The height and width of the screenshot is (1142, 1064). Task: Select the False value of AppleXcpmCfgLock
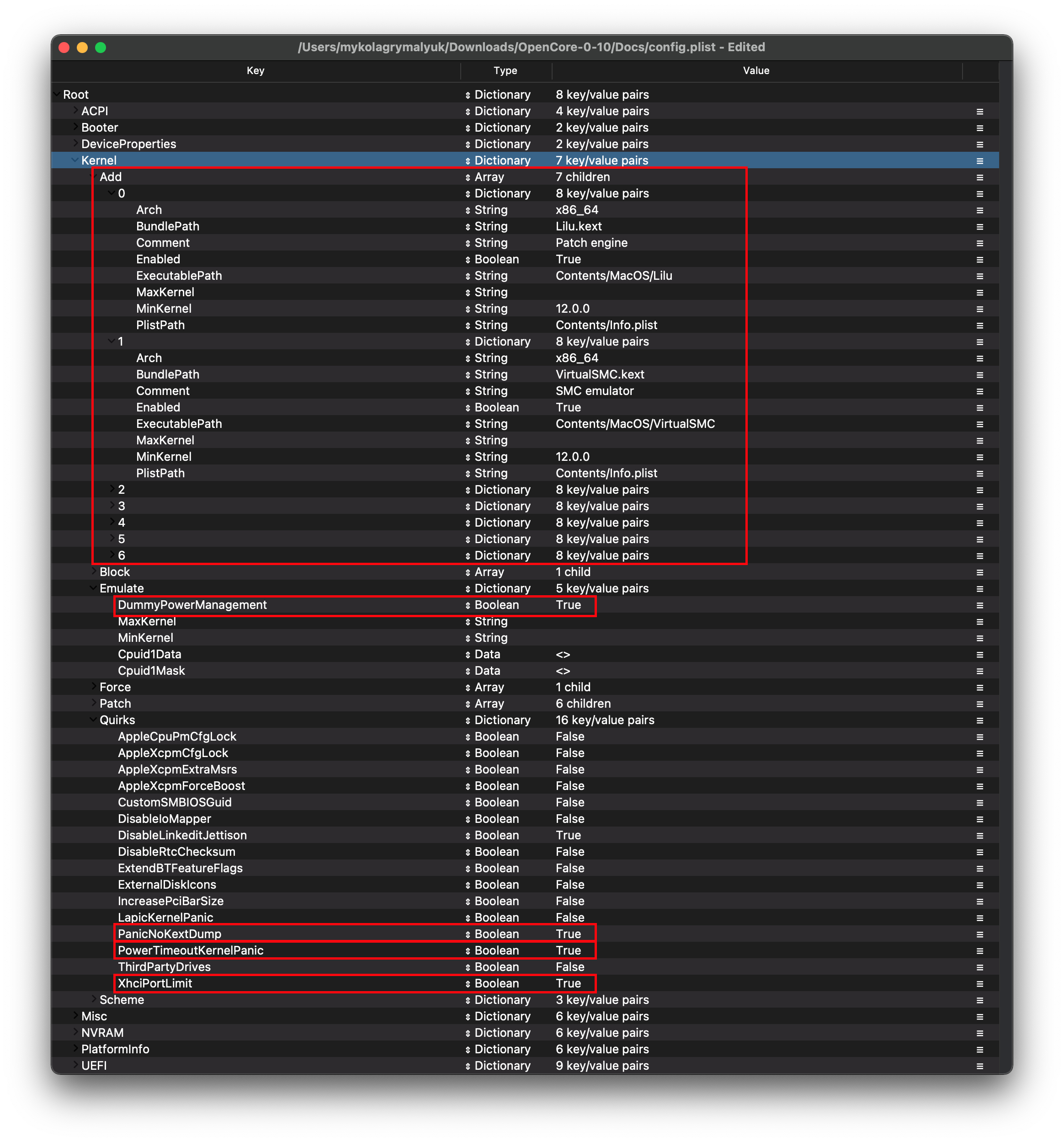tap(570, 753)
